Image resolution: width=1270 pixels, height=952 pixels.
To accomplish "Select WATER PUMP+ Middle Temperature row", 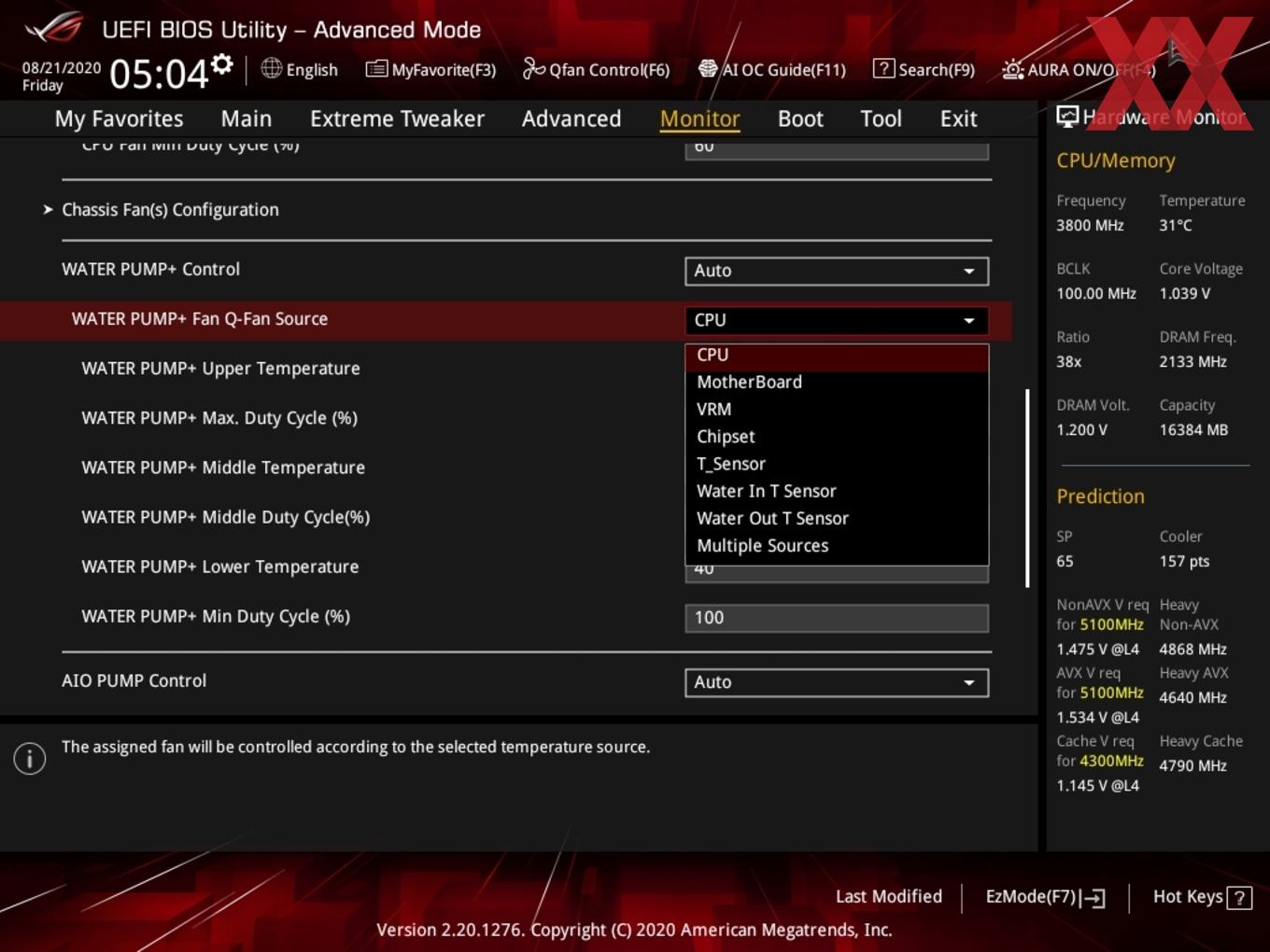I will tap(223, 468).
